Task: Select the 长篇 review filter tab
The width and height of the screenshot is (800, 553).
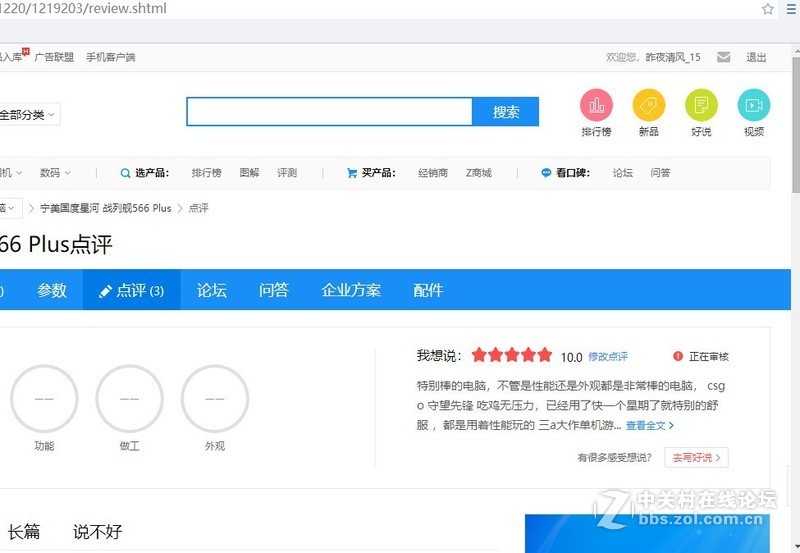Action: [24, 532]
